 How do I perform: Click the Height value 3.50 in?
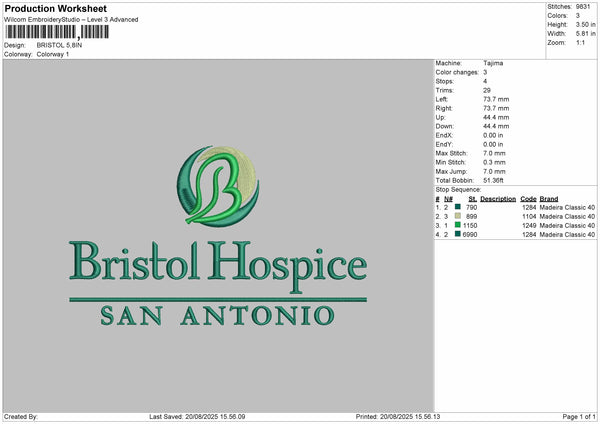[x=585, y=24]
